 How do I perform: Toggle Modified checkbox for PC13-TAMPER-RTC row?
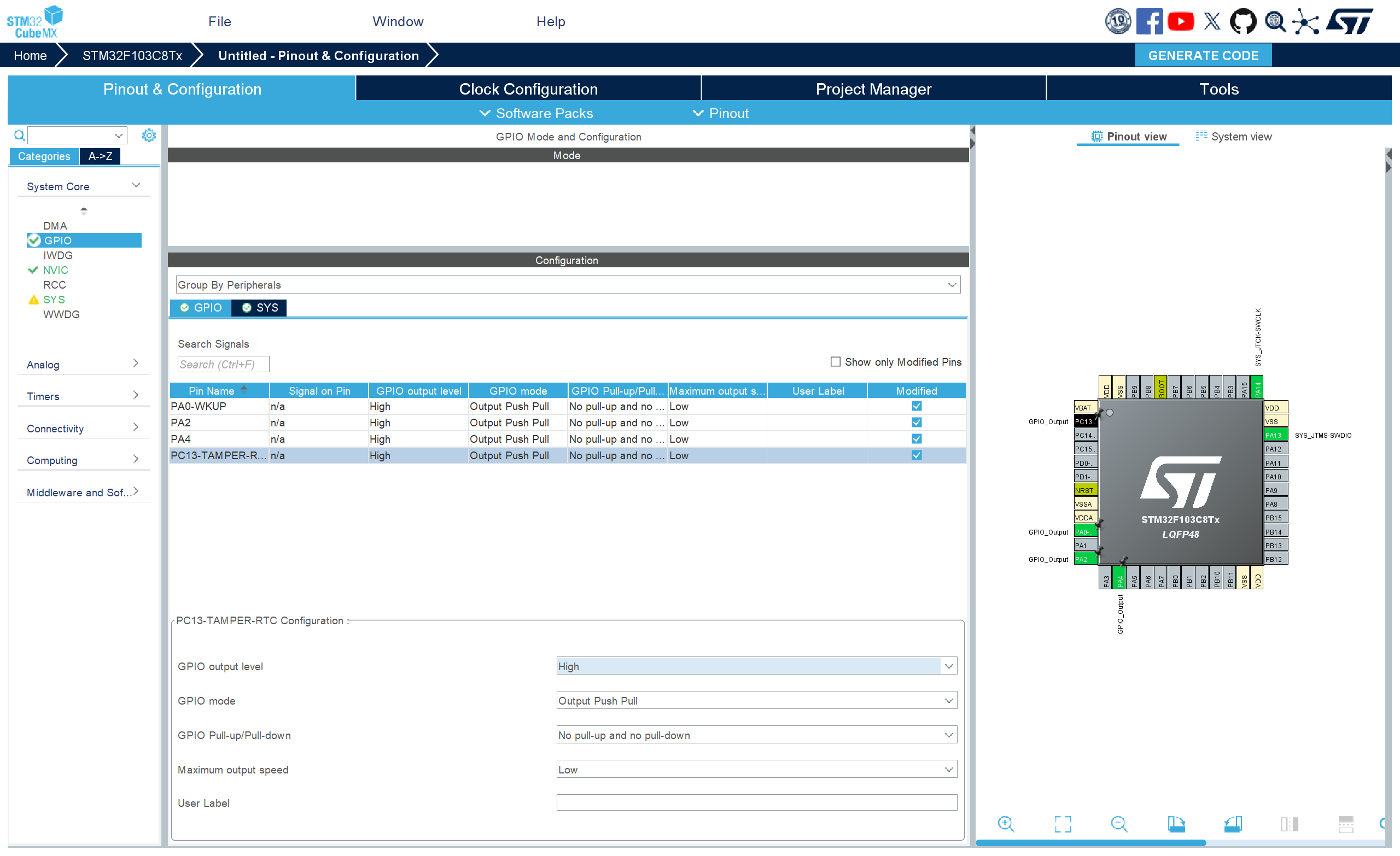tap(917, 455)
